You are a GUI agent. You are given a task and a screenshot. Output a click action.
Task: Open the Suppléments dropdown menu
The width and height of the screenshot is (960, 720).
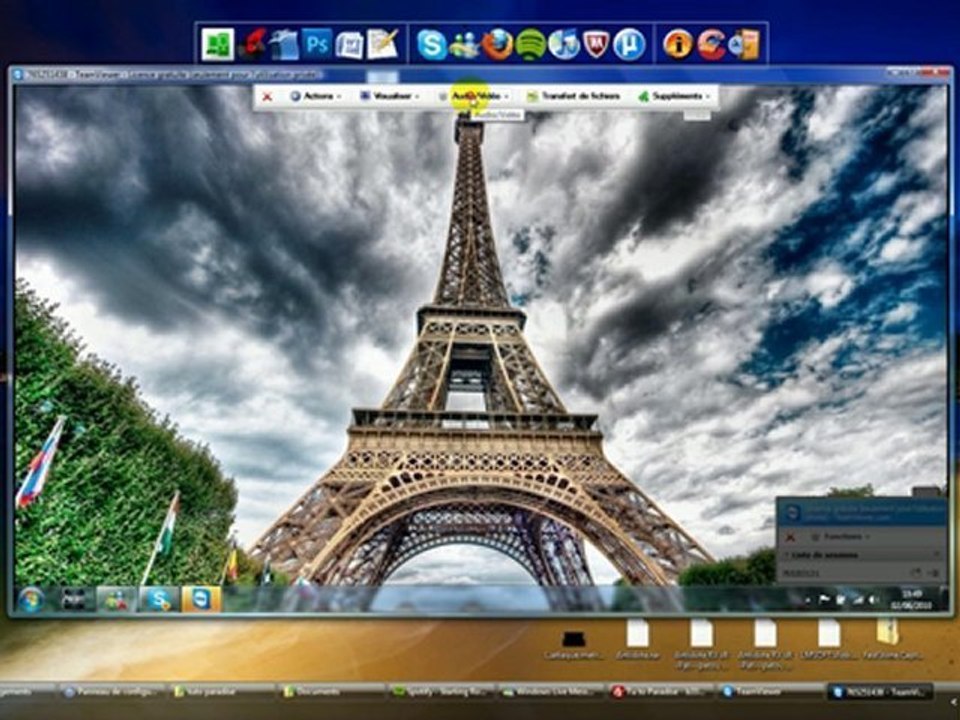tap(674, 96)
